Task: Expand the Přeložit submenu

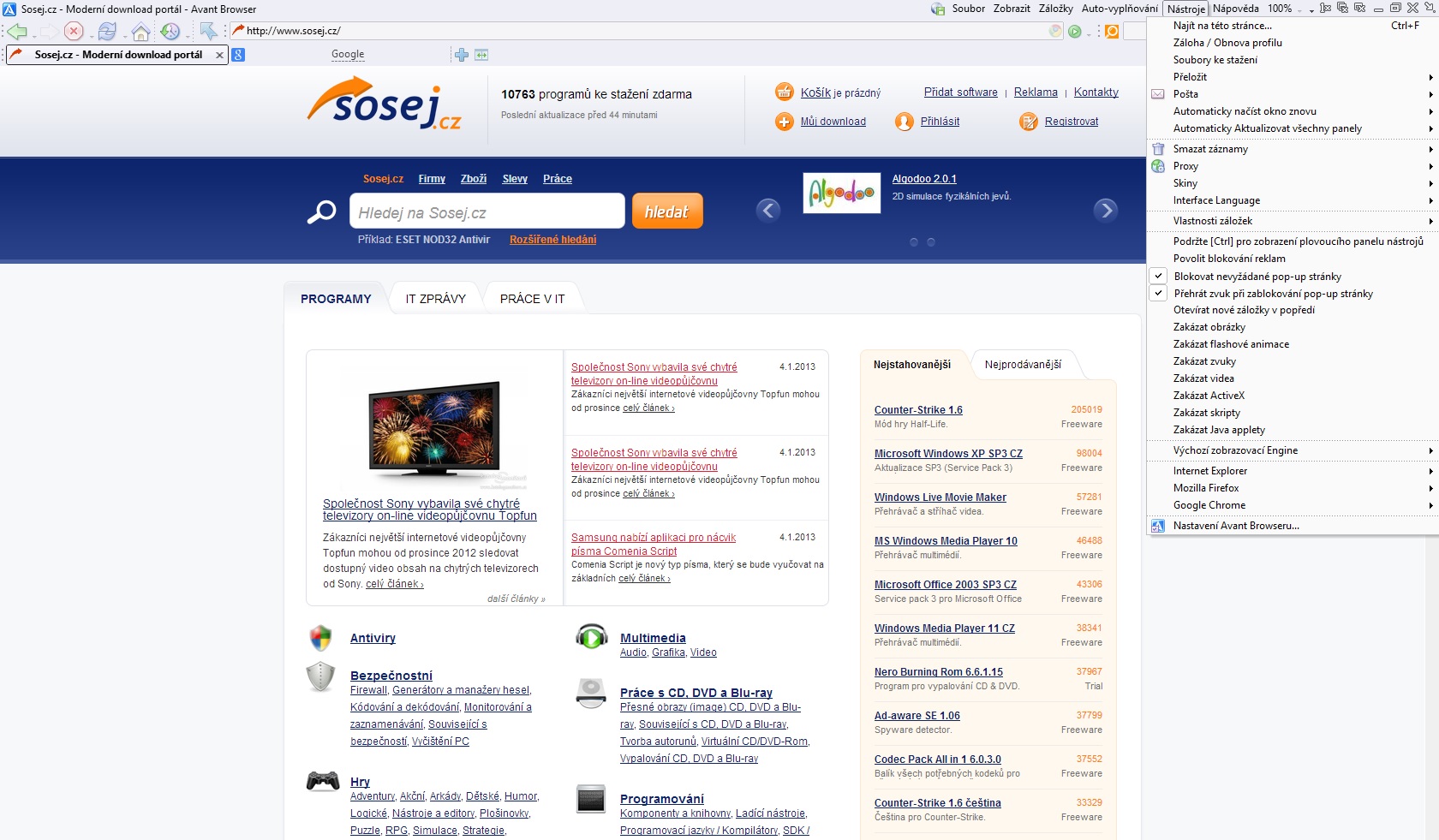Action: click(x=1293, y=77)
